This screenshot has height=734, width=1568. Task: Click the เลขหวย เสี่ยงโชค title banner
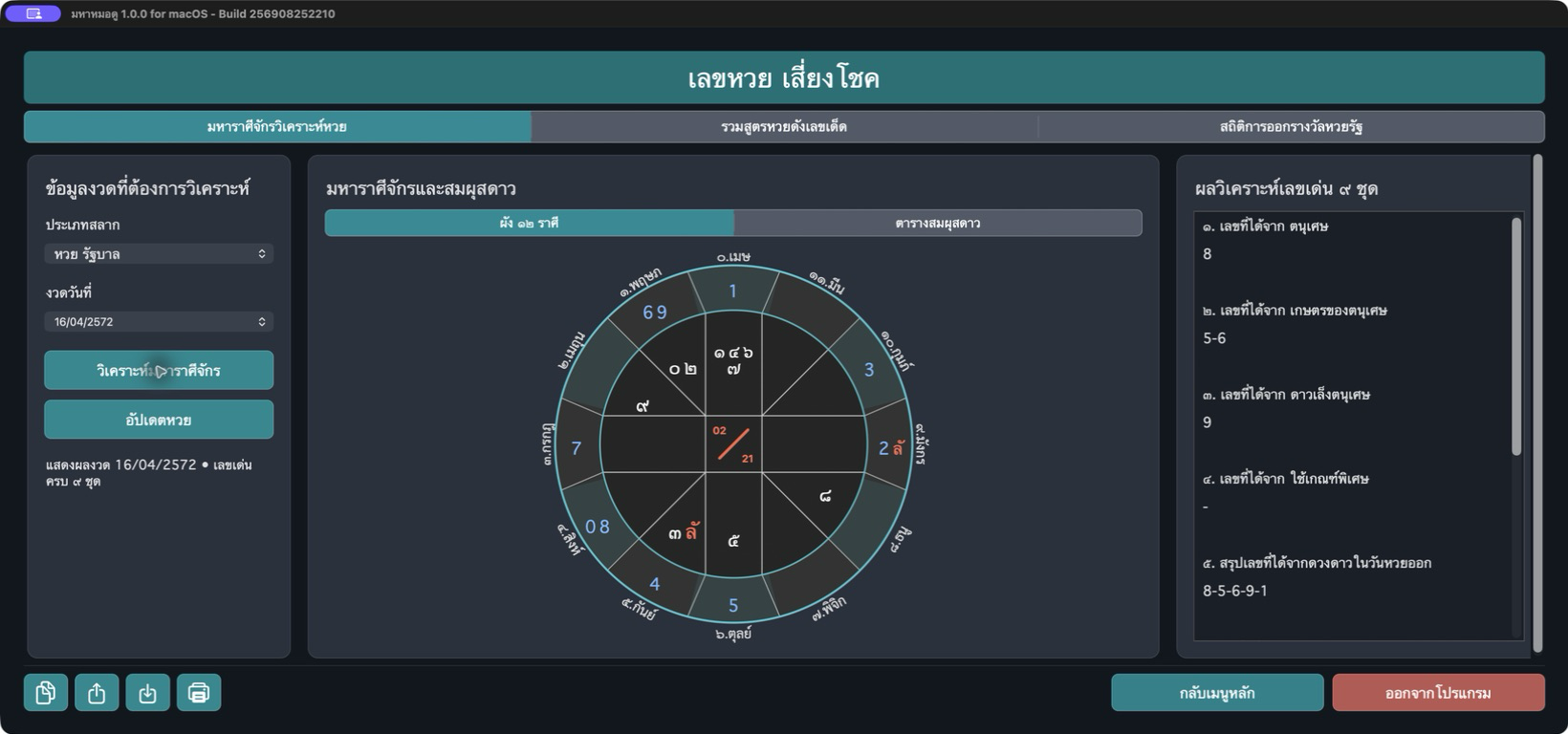[784, 77]
